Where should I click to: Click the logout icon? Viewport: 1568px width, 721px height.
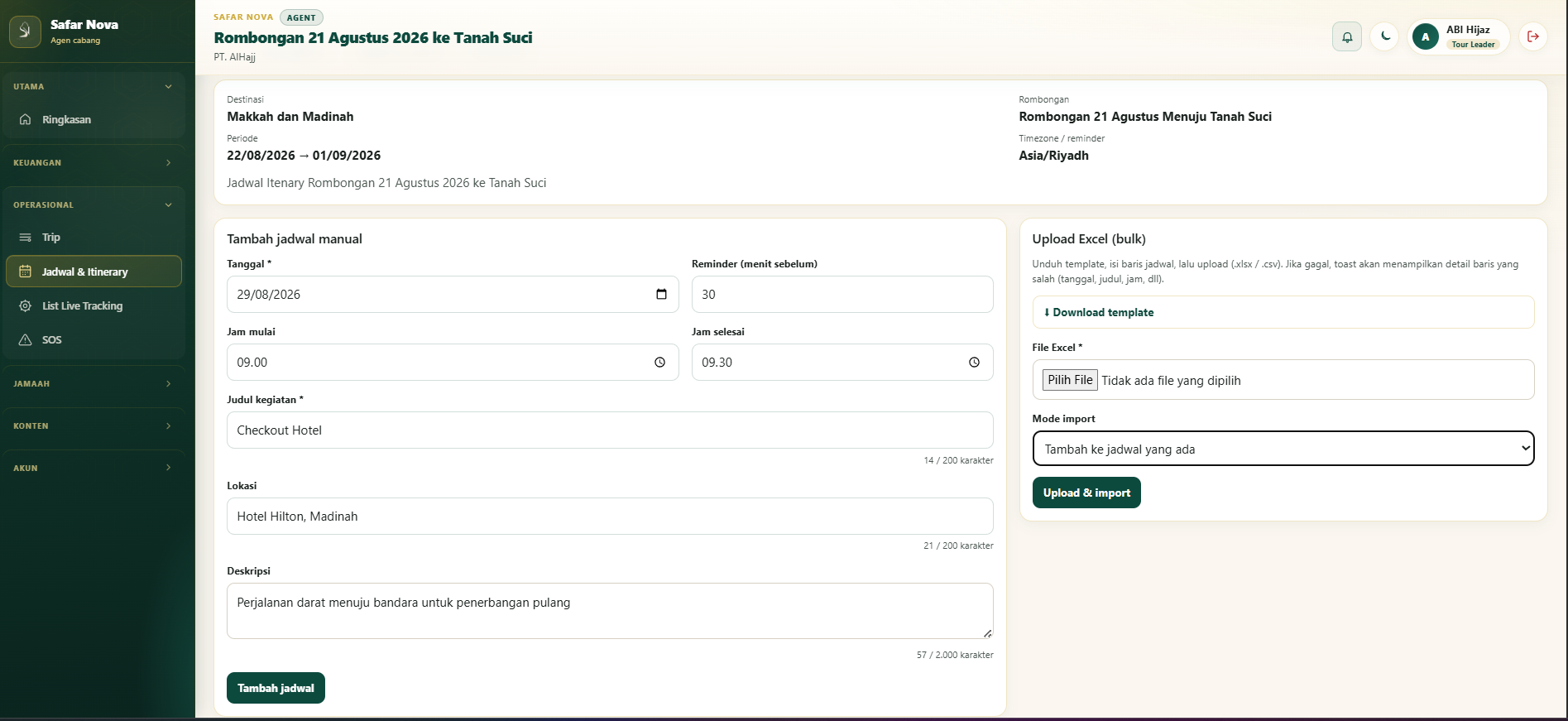tap(1533, 36)
